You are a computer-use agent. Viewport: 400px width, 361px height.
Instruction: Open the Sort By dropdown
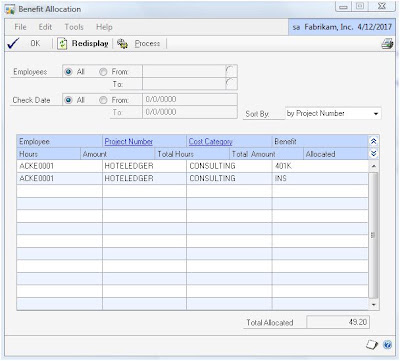[x=376, y=114]
